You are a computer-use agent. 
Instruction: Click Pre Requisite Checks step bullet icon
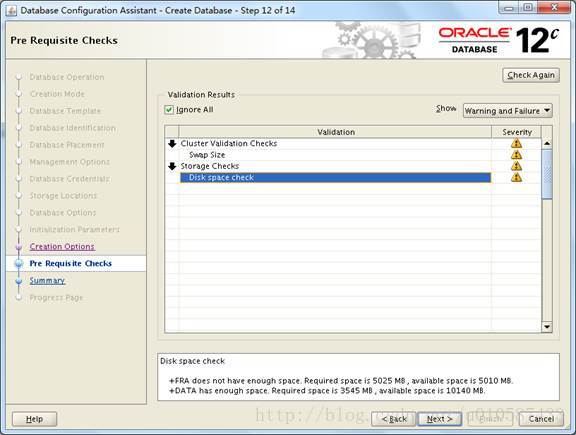(19, 264)
